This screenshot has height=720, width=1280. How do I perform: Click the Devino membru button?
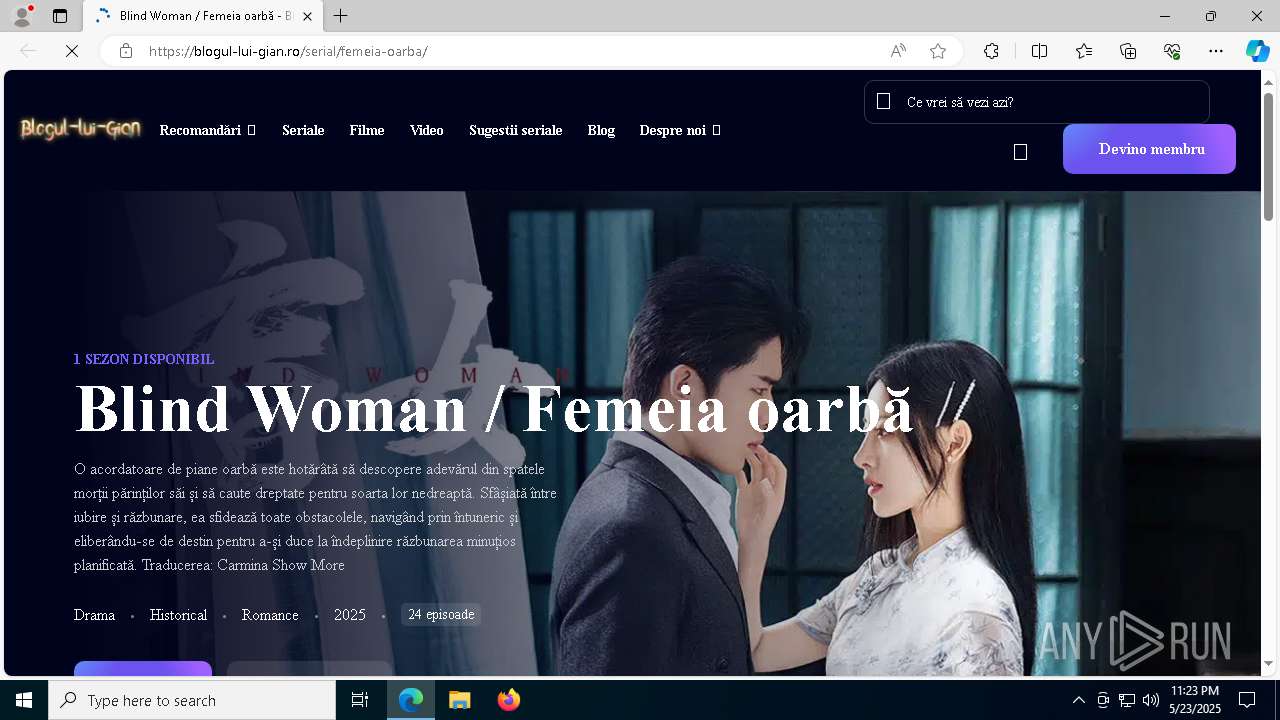(x=1149, y=149)
